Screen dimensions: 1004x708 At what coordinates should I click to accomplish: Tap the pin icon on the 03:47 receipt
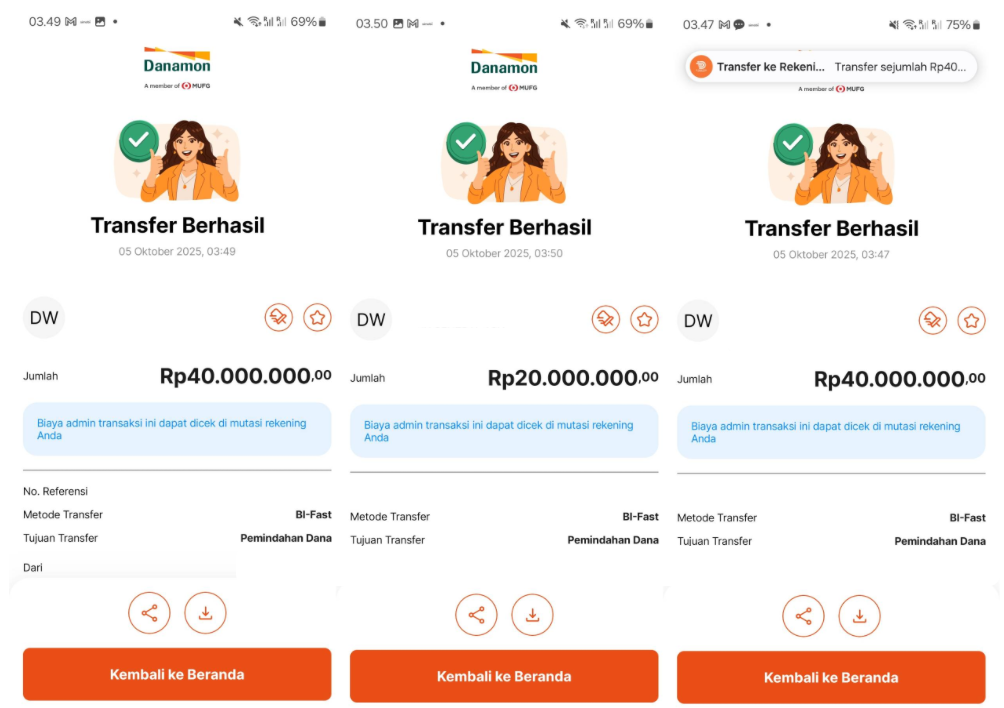point(932,321)
